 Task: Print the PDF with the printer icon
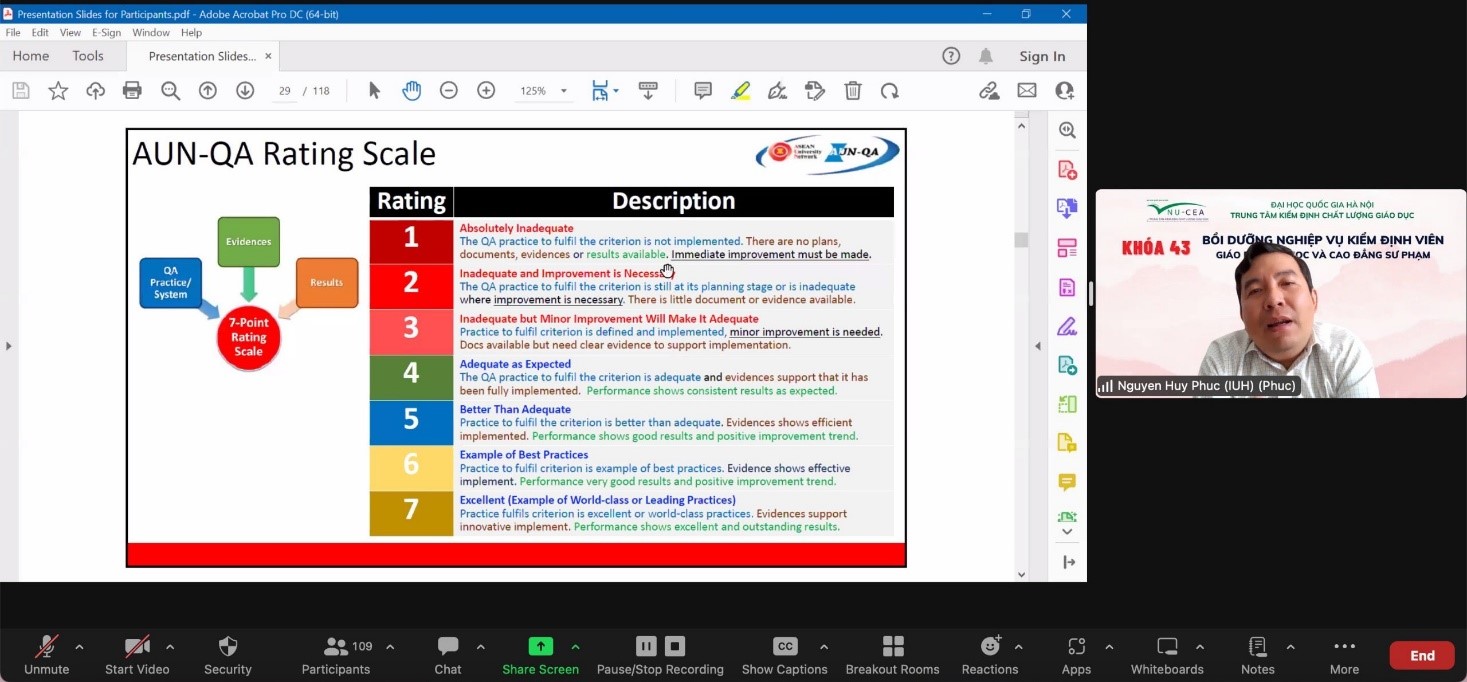pos(132,91)
